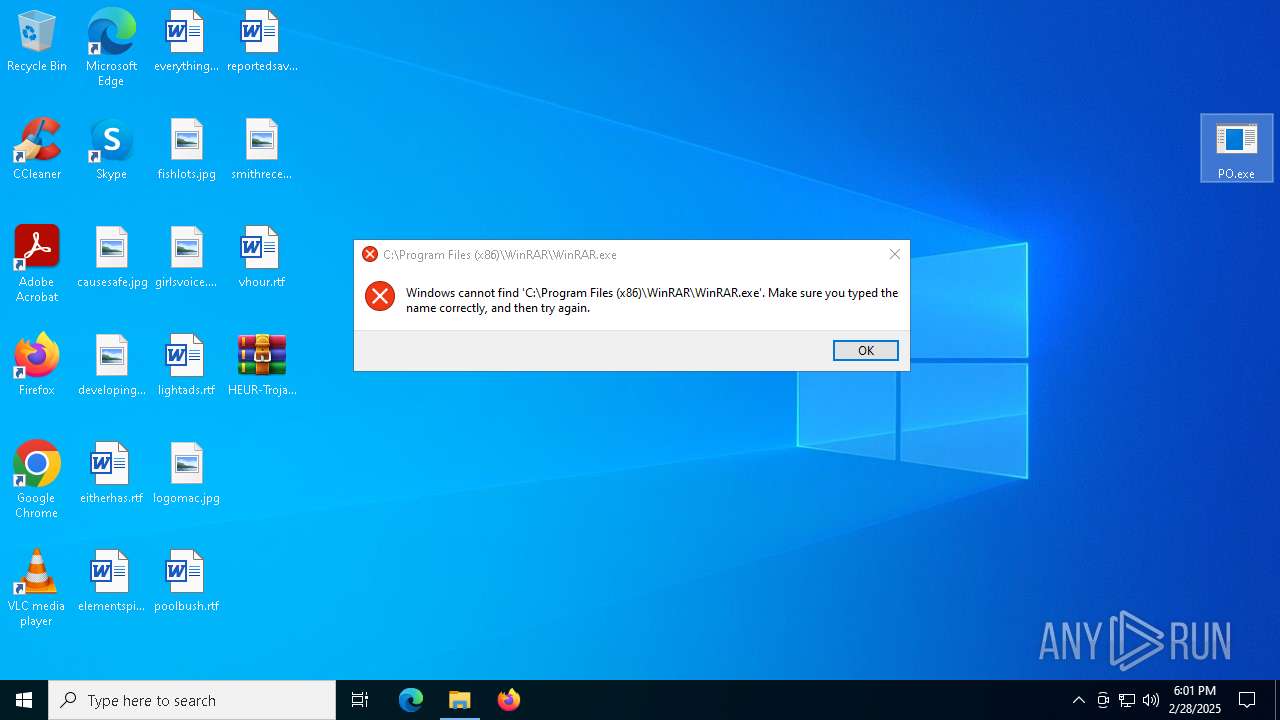Select the elementspi... document icon
Image resolution: width=1280 pixels, height=720 pixels.
click(x=111, y=581)
